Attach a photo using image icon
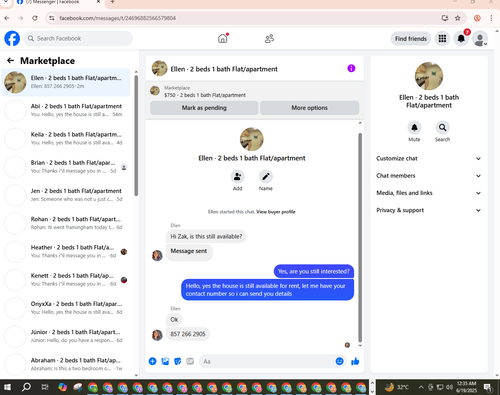The height and width of the screenshot is (395, 500). pos(165,361)
